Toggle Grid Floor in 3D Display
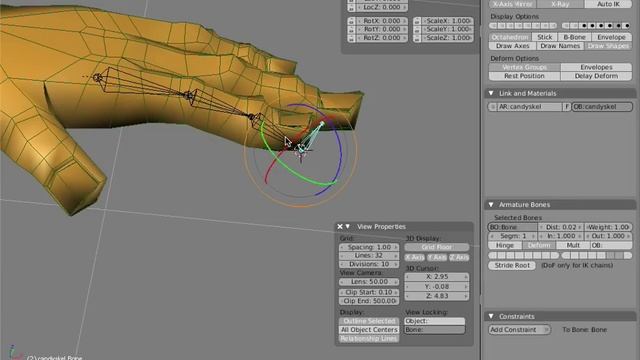640x360 pixels. 437,247
